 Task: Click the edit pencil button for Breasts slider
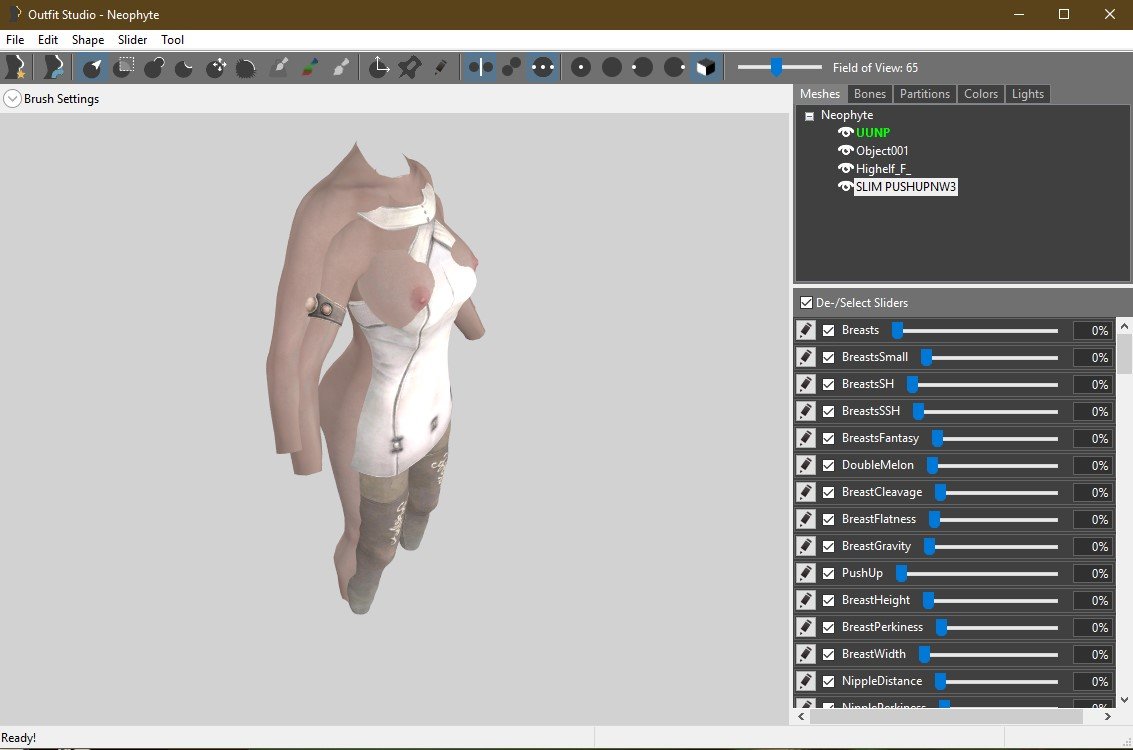[806, 330]
